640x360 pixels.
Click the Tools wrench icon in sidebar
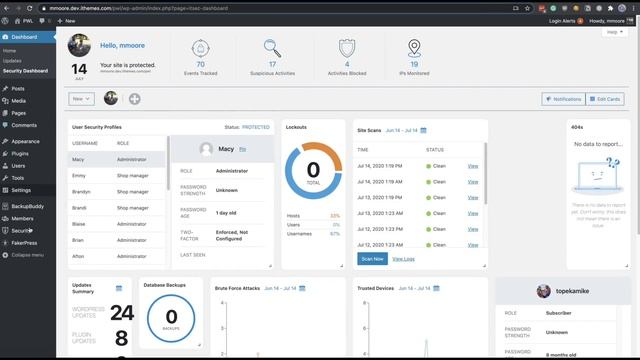5,178
